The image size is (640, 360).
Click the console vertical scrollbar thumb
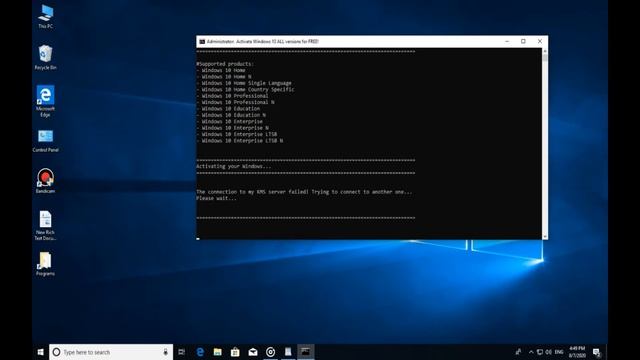(545, 58)
